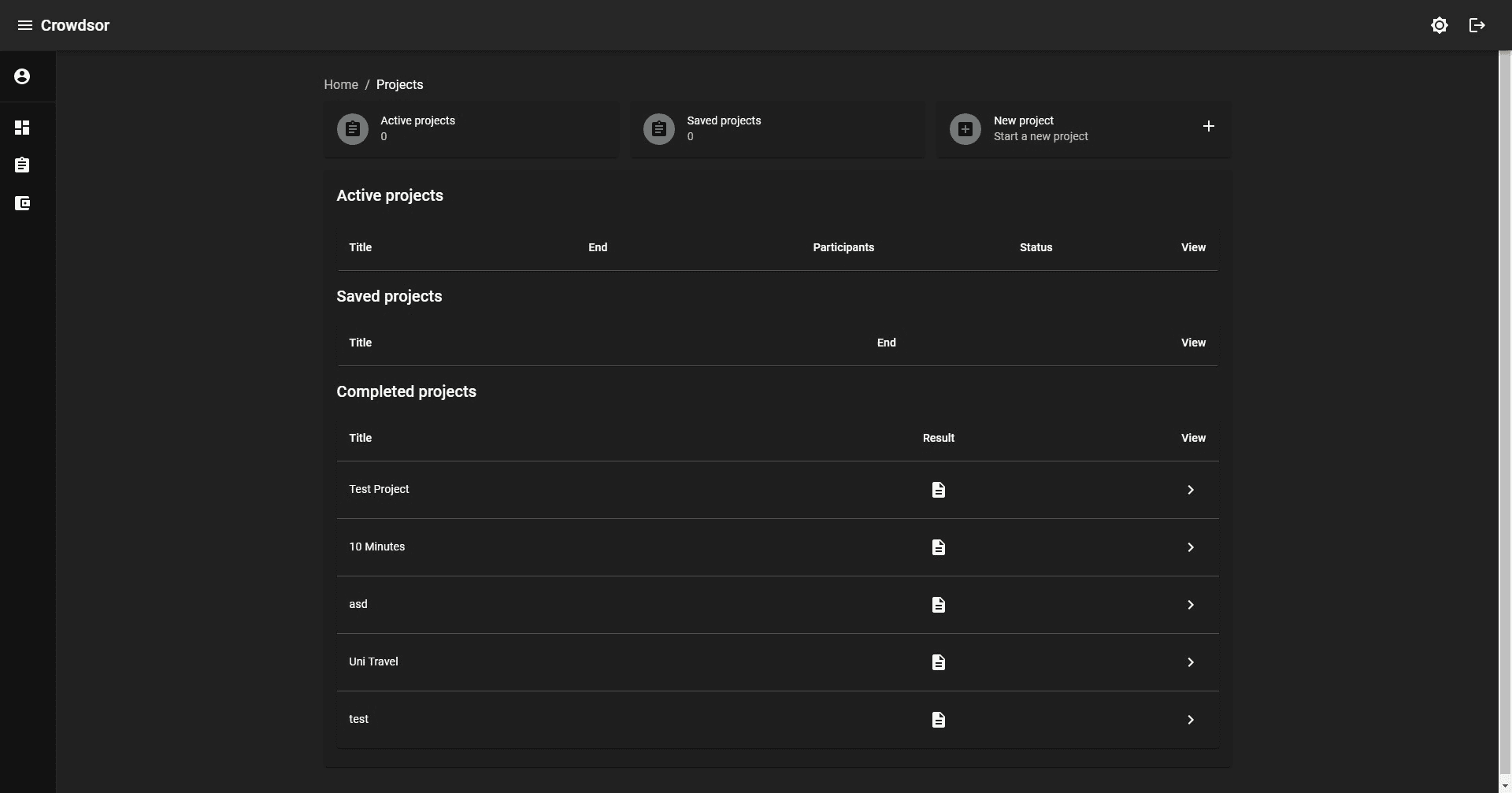
Task: Click the Crowdsor app title
Action: [76, 24]
